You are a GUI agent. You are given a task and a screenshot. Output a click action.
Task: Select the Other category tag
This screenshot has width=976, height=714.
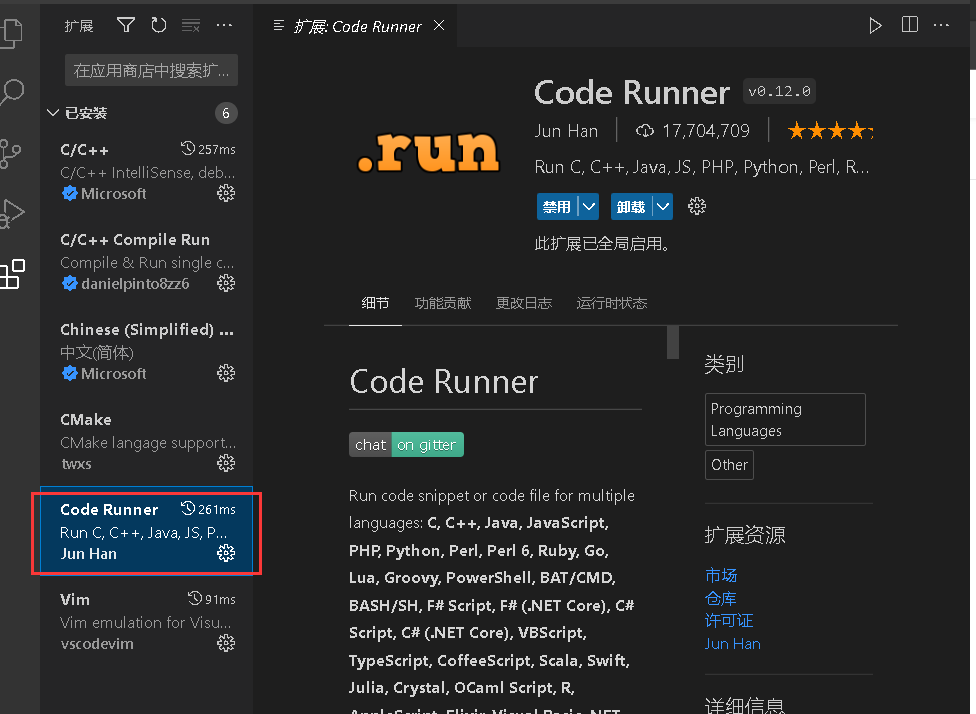coord(729,465)
